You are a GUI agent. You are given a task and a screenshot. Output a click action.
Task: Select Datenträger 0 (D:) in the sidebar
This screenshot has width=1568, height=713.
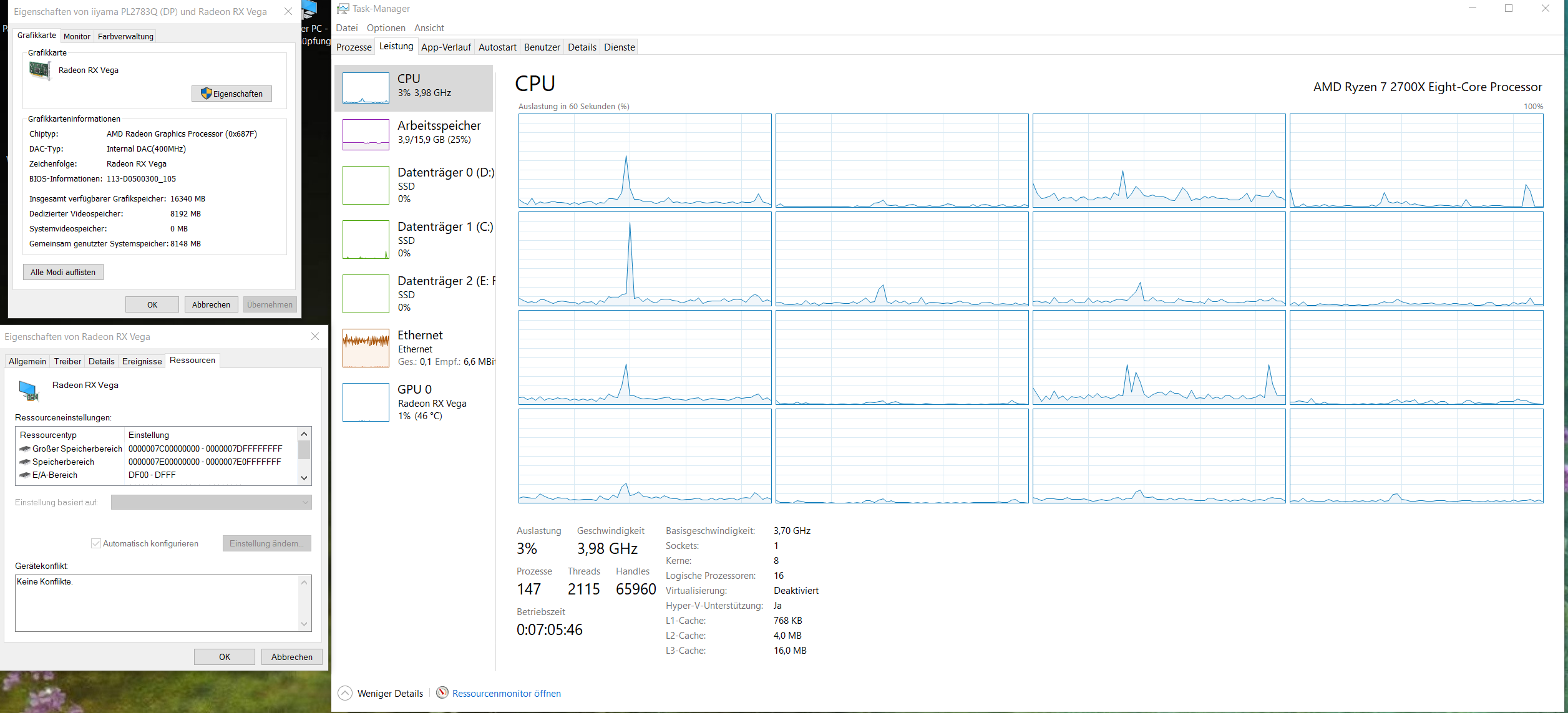coord(414,185)
